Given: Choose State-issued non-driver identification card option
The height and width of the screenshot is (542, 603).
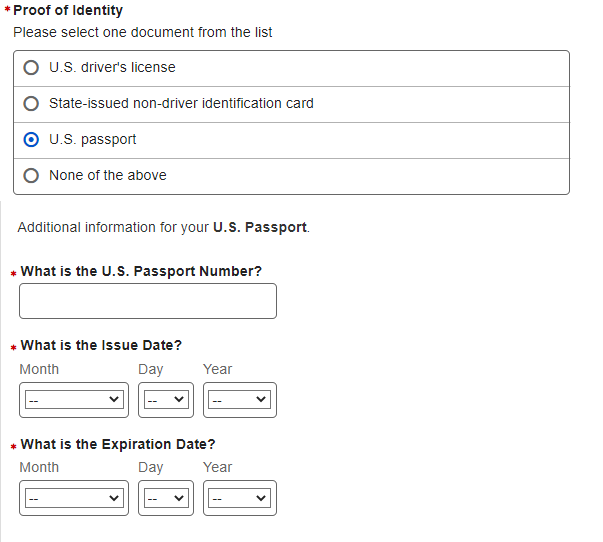Looking at the screenshot, I should 31,104.
